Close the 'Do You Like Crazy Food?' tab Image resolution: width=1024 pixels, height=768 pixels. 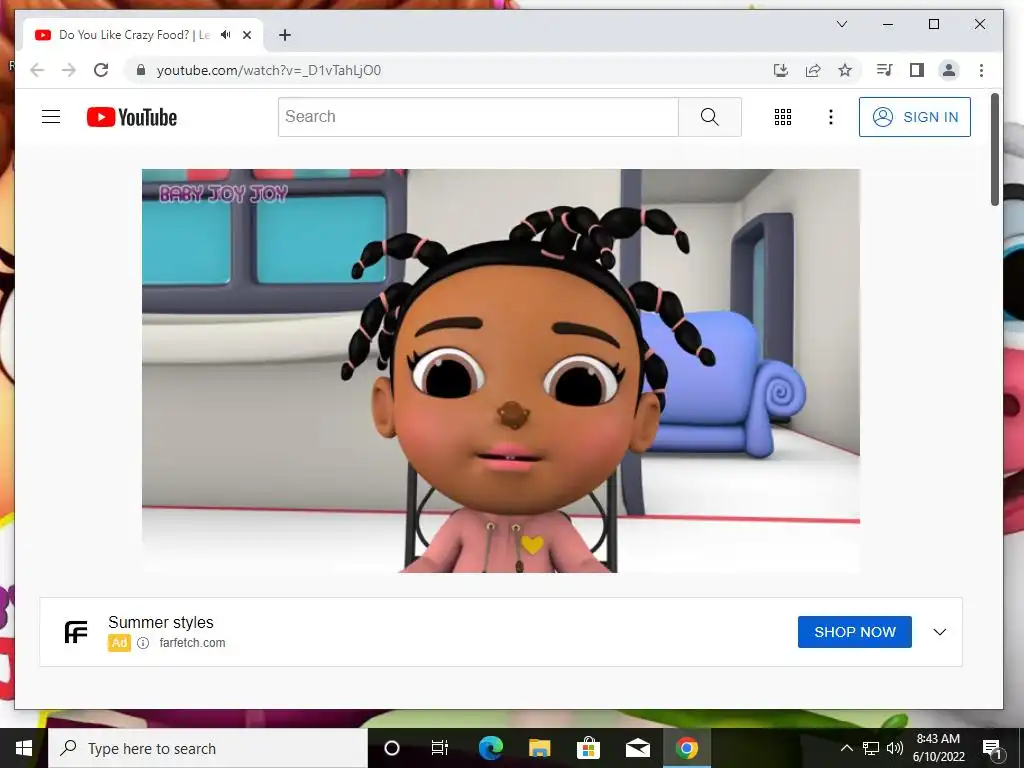(247, 35)
